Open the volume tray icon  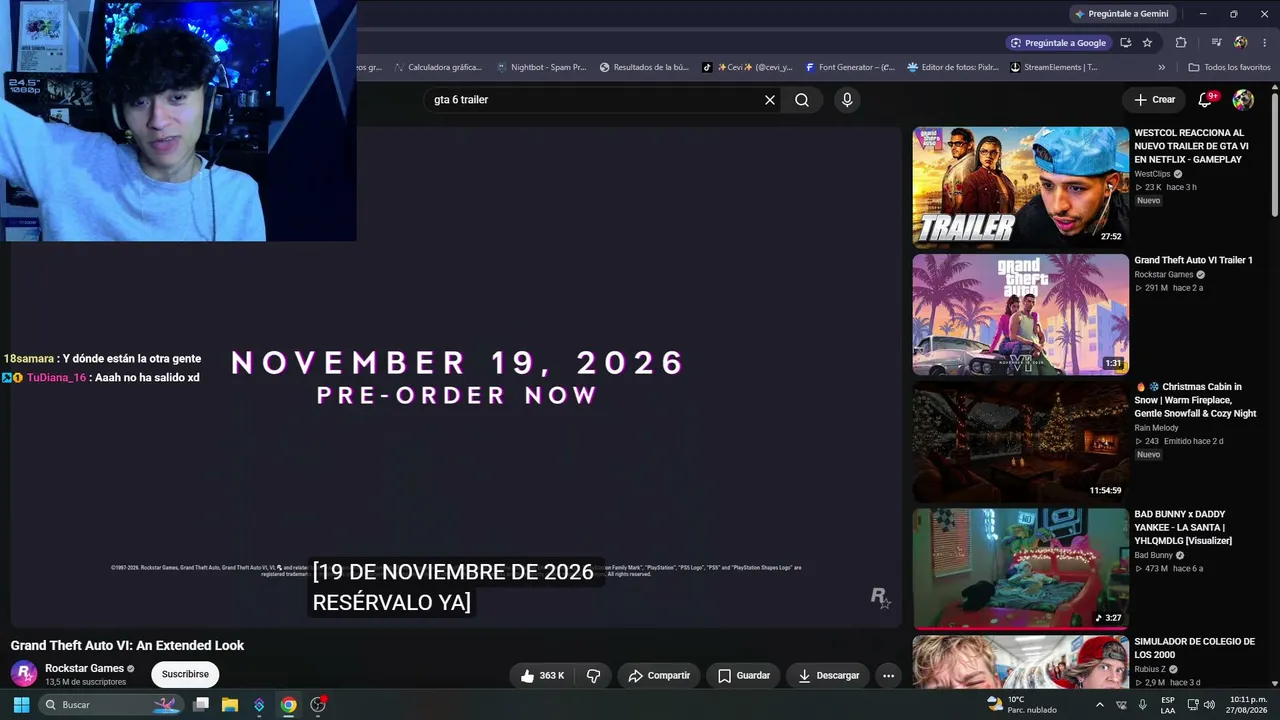tap(1209, 704)
